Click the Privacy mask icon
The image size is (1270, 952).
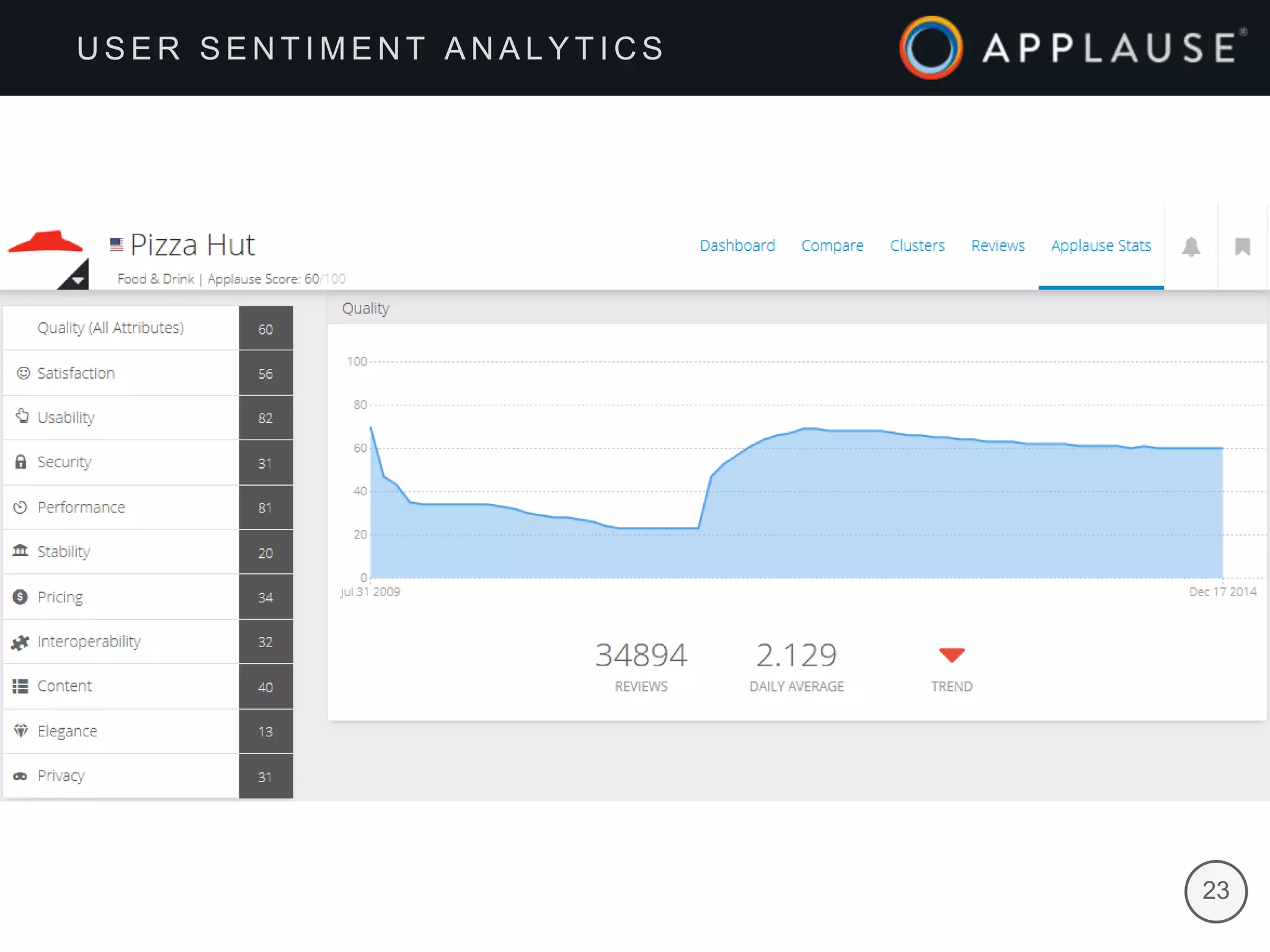coord(20,776)
